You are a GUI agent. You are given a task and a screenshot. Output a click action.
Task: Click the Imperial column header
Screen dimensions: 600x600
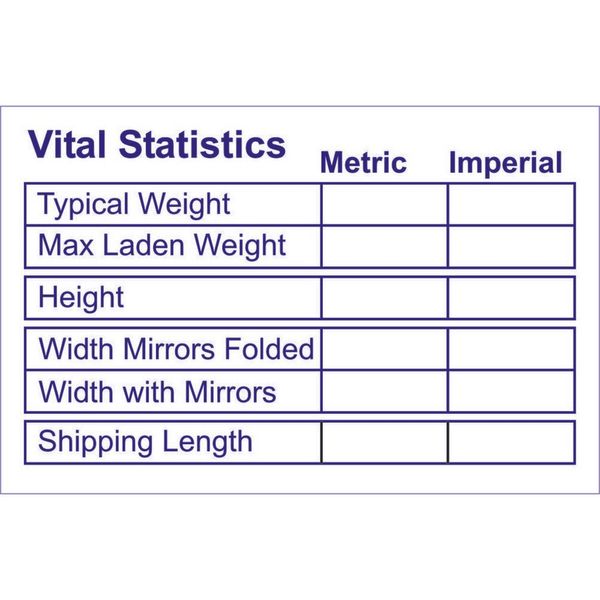point(505,163)
